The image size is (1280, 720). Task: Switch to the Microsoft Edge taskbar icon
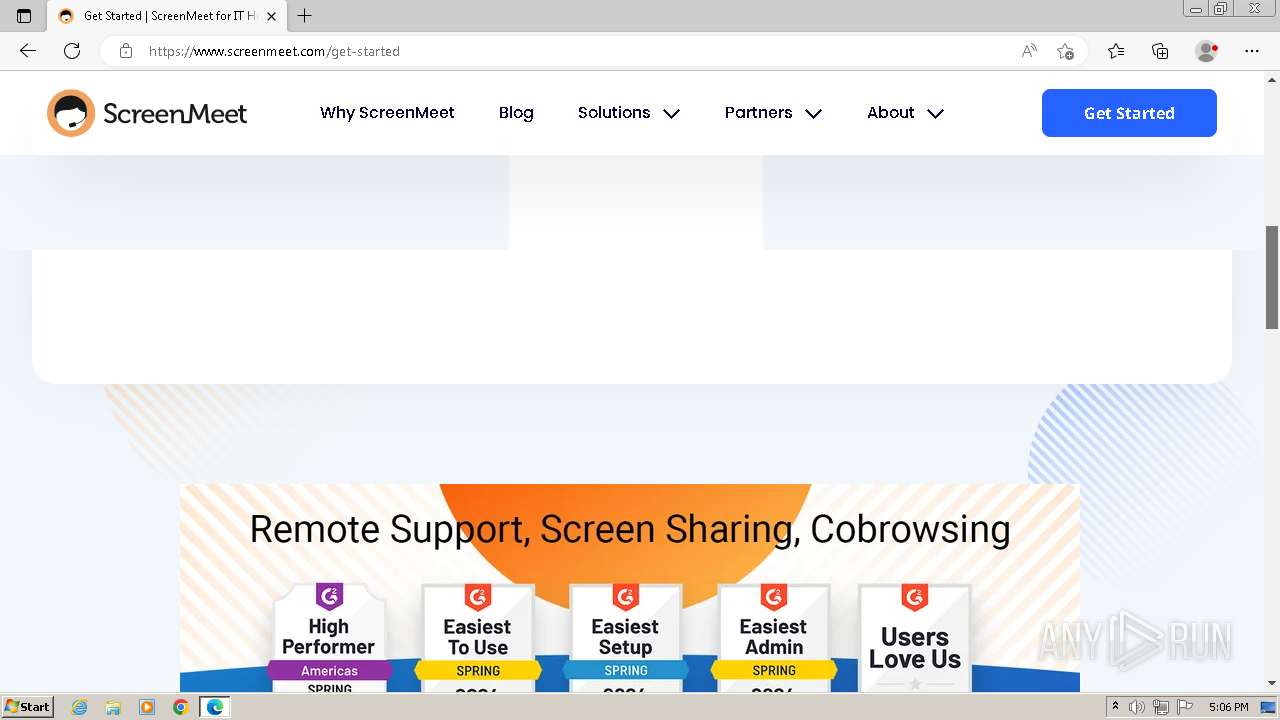click(214, 707)
